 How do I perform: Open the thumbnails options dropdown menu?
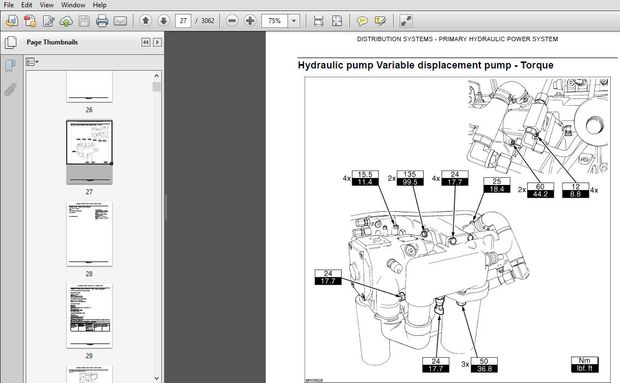pos(32,62)
